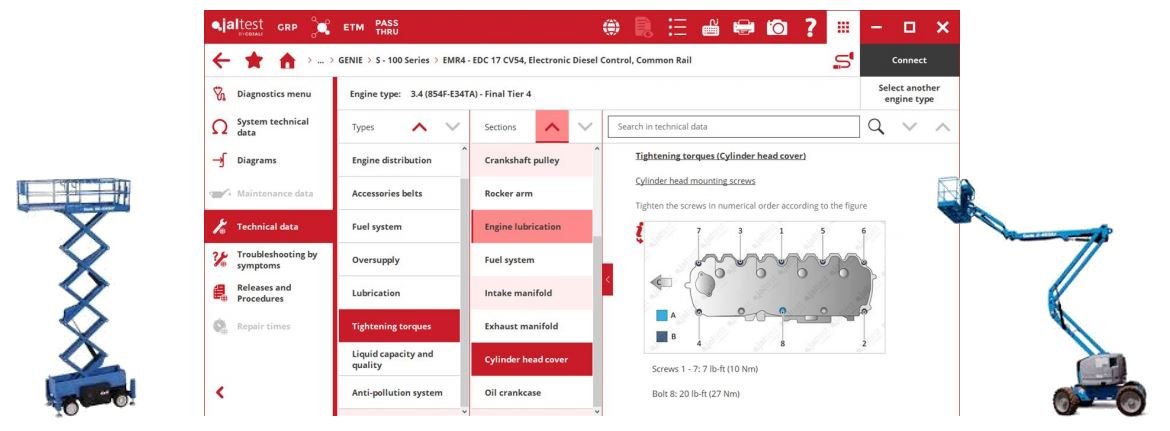Click the favorites star icon

pyautogui.click(x=254, y=61)
